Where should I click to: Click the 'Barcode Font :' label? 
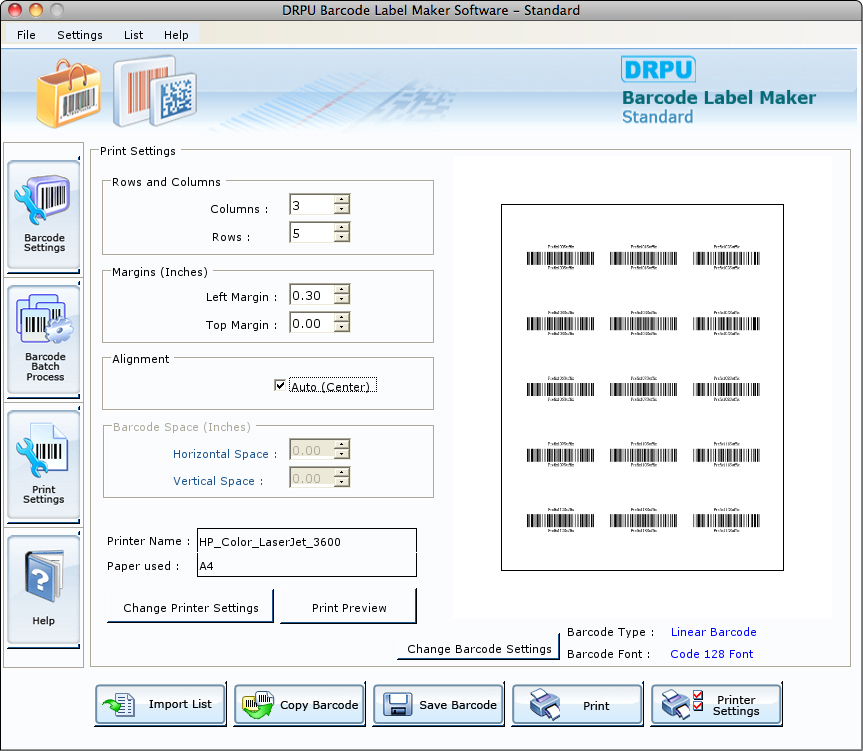608,654
